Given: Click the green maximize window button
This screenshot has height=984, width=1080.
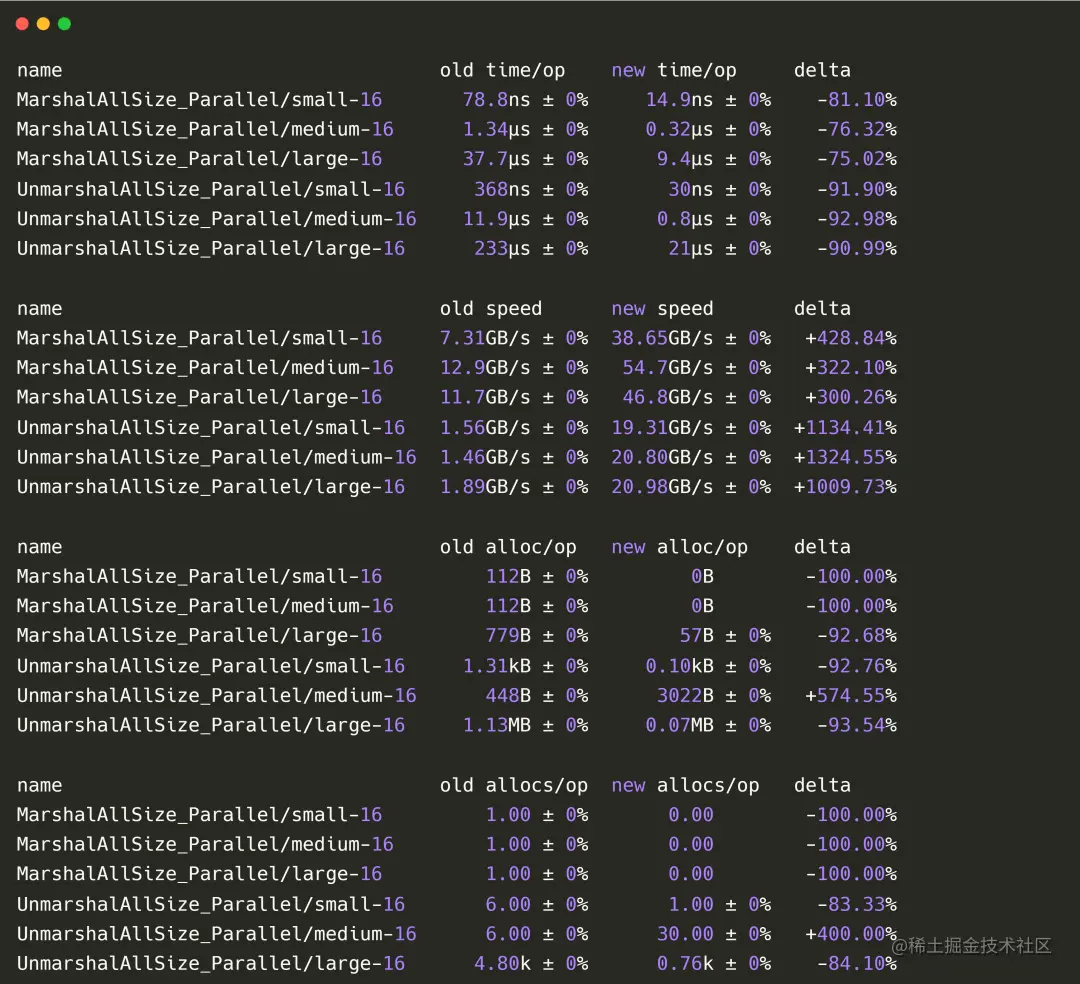Looking at the screenshot, I should [65, 24].
